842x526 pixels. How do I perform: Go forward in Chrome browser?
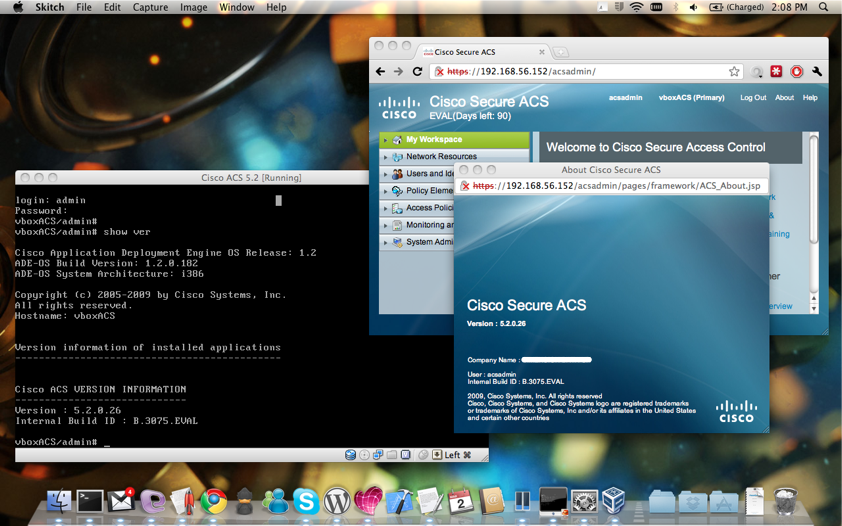point(398,71)
